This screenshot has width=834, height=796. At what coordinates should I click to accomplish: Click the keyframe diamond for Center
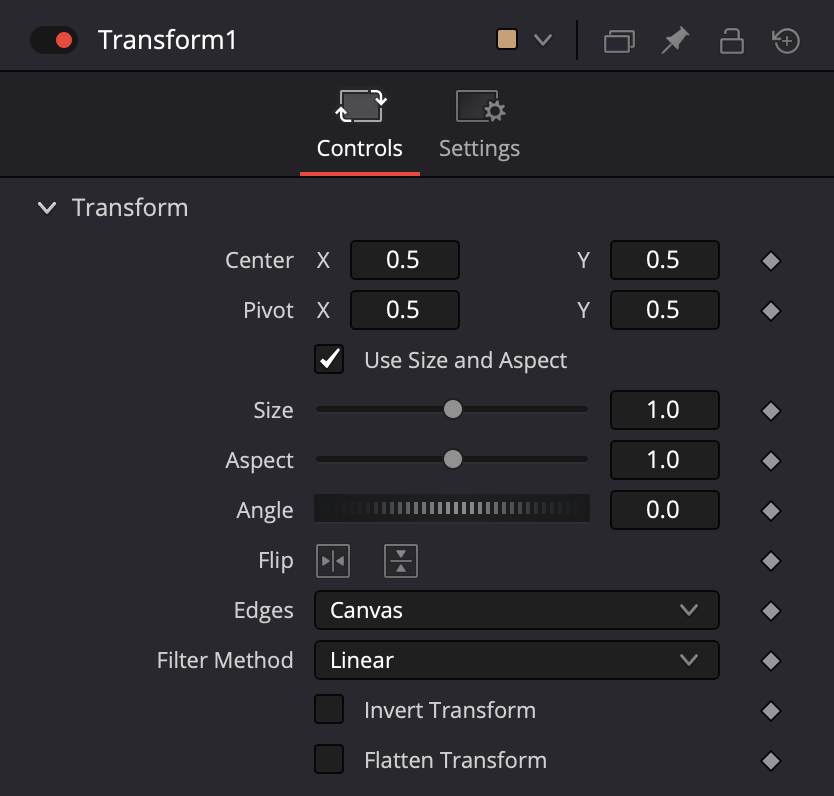tap(771, 260)
